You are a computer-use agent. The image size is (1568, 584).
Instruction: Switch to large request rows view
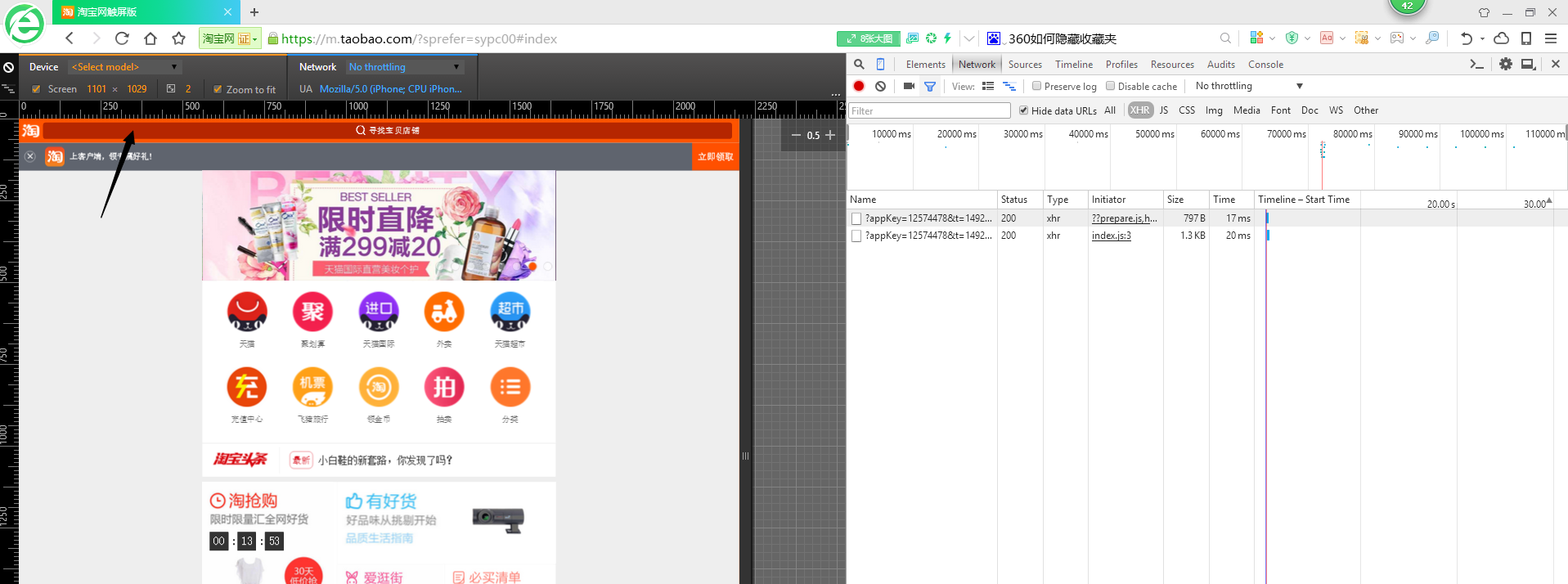(988, 86)
